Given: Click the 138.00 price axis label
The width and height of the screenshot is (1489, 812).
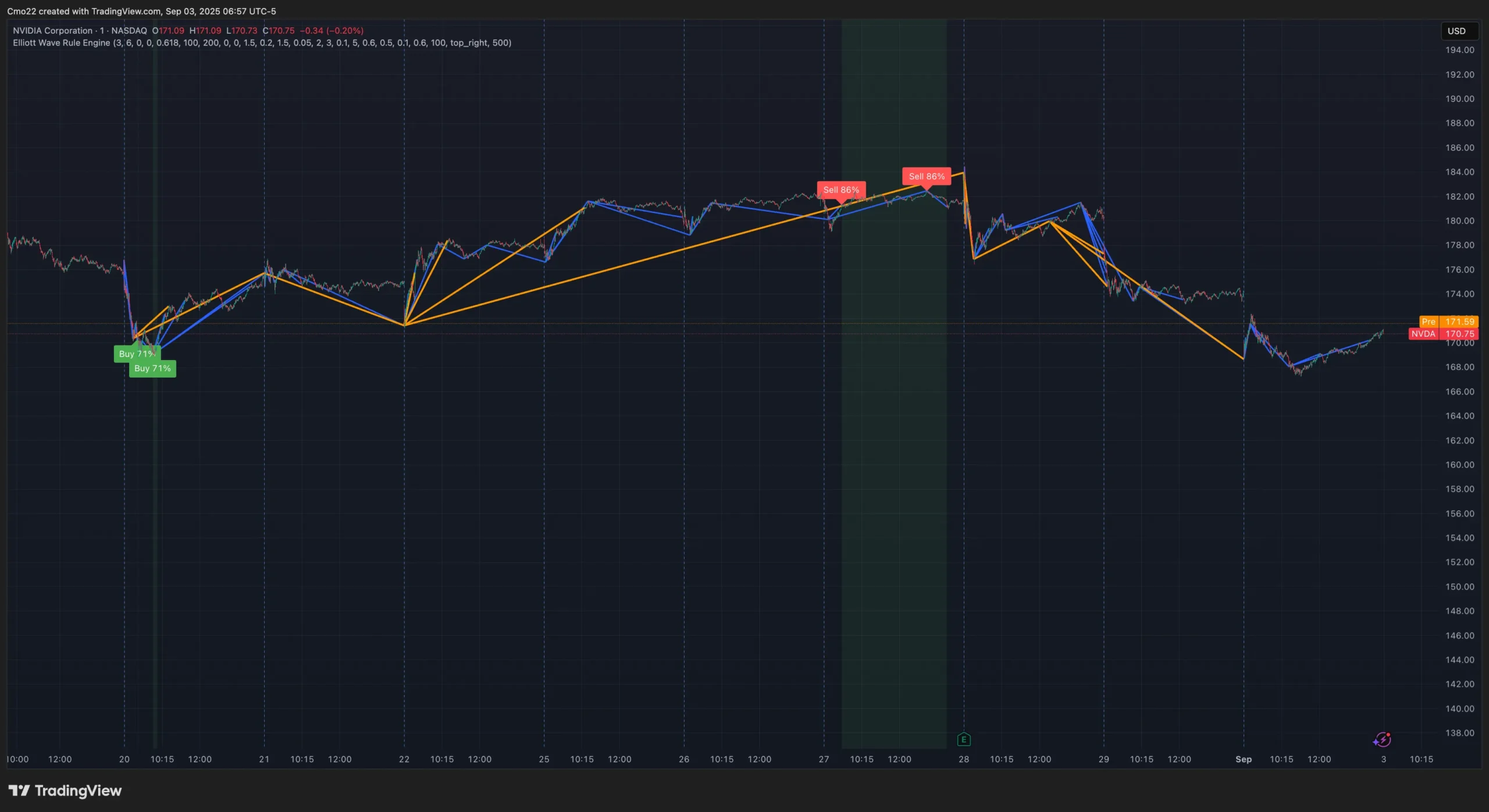Looking at the screenshot, I should [1460, 733].
